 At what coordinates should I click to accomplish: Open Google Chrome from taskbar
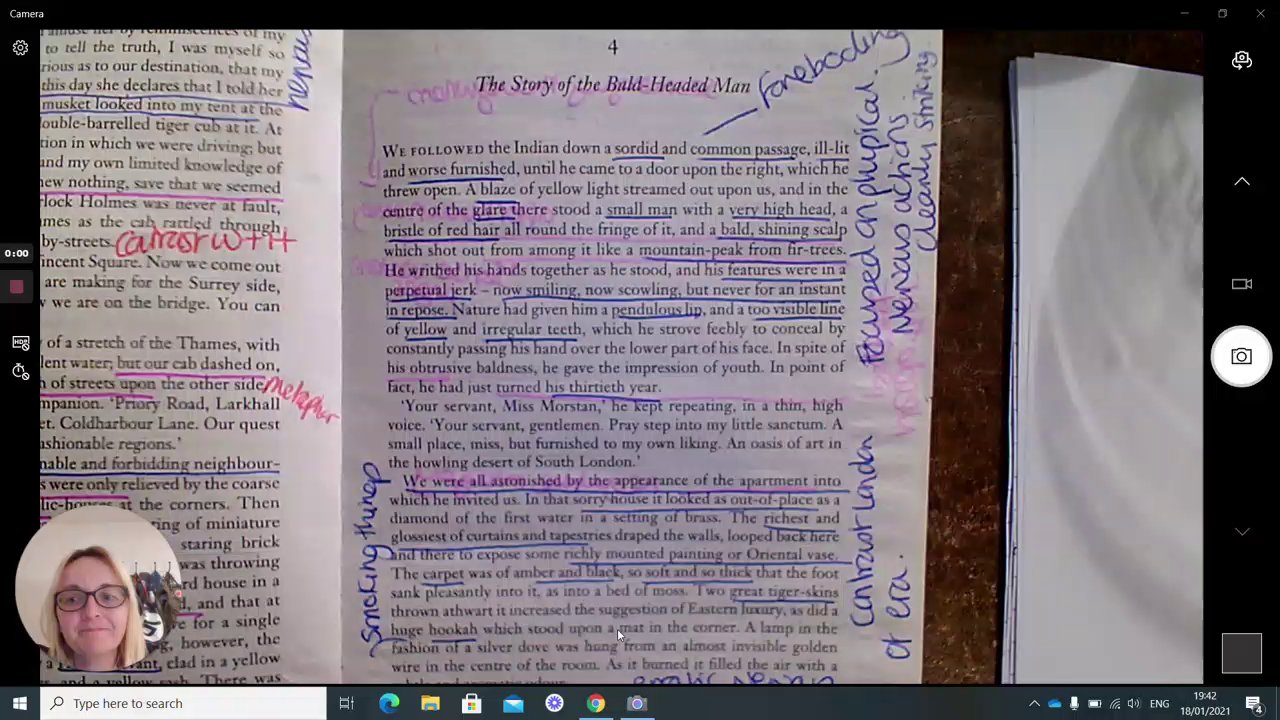pos(595,703)
